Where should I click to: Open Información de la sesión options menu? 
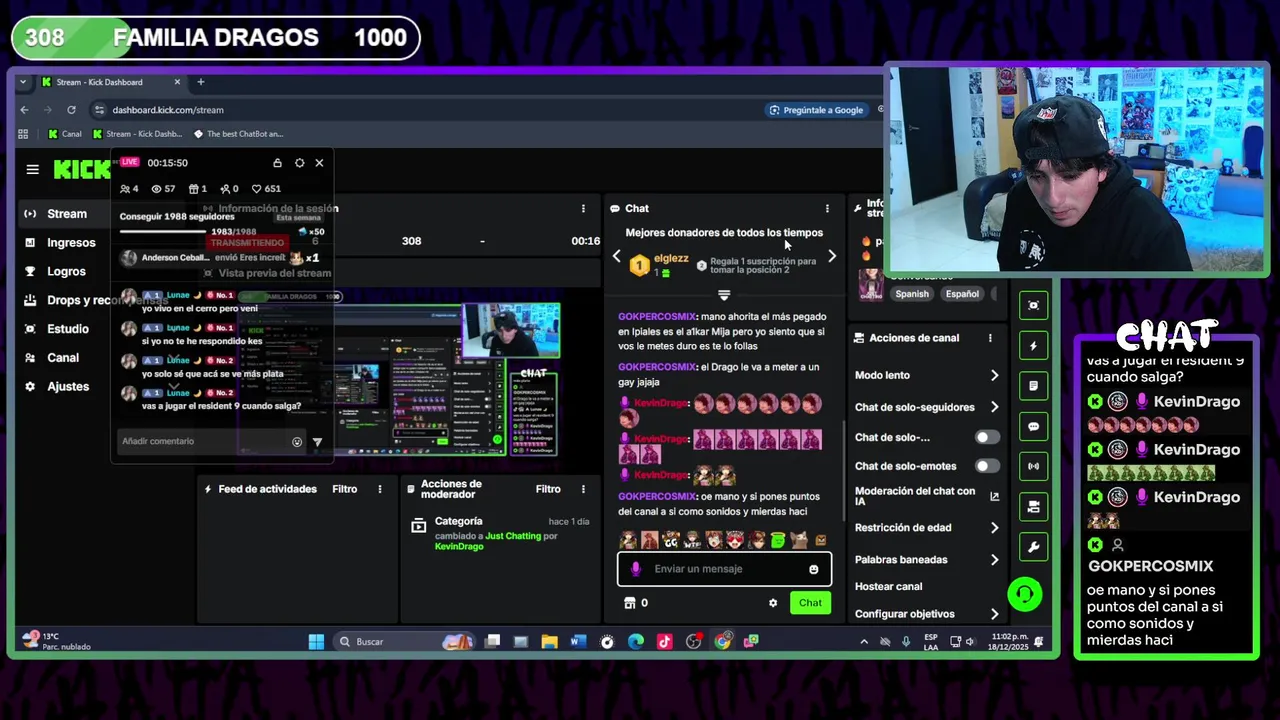(583, 208)
